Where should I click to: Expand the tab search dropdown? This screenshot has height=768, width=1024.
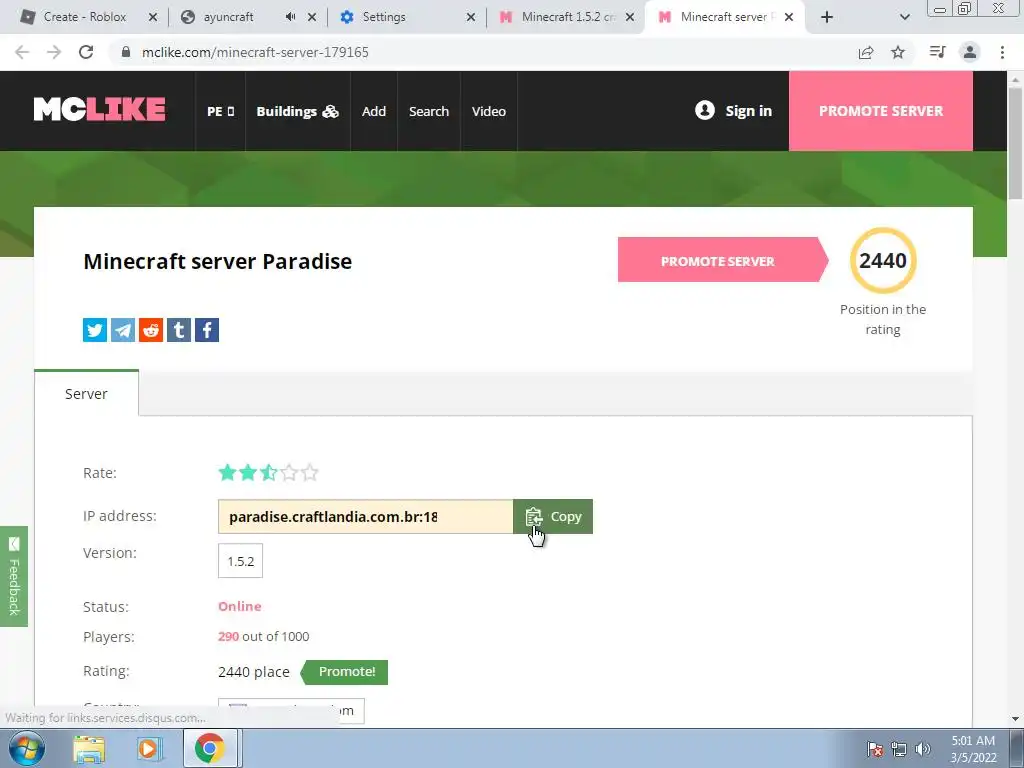click(x=904, y=17)
